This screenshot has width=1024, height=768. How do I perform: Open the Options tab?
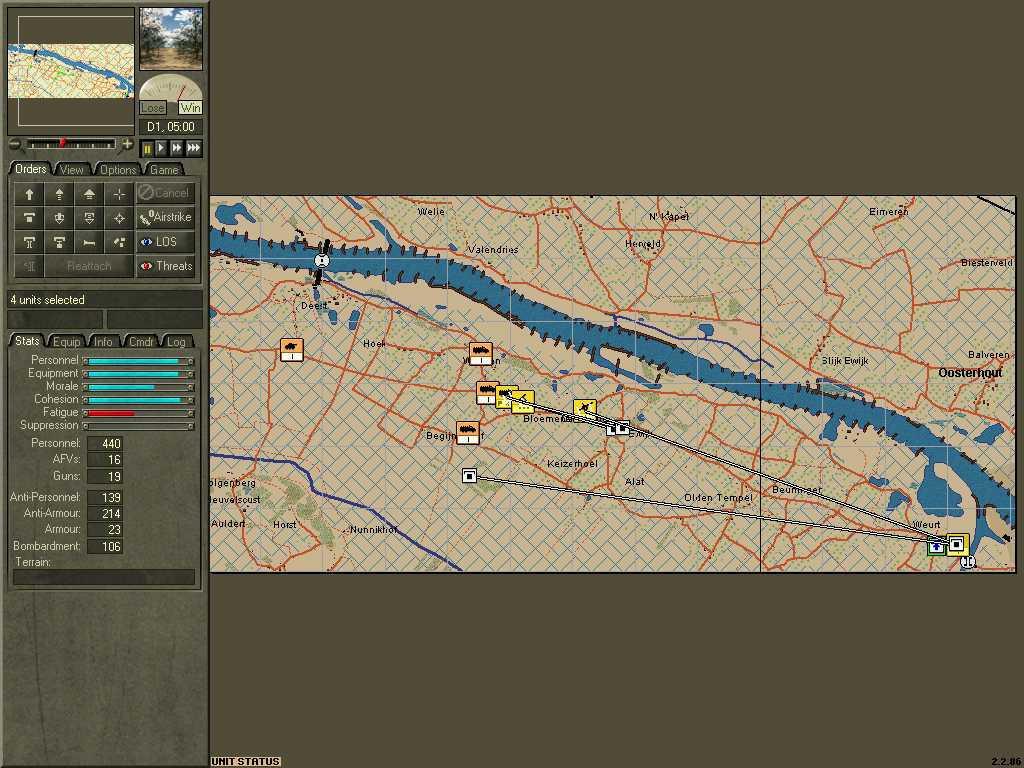pos(118,170)
